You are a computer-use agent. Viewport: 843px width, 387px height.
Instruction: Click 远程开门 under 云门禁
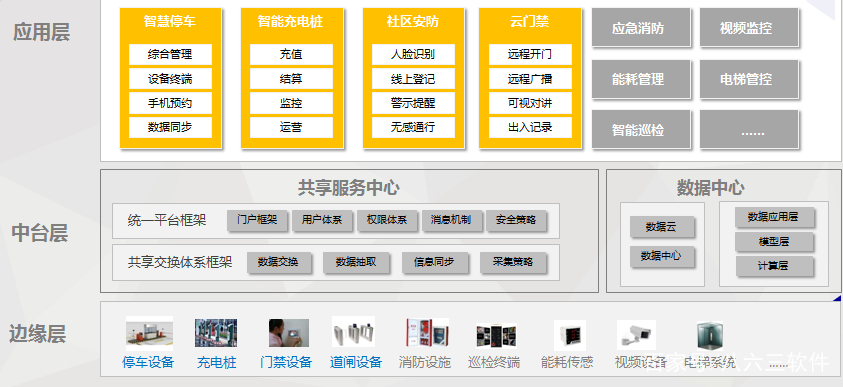[x=530, y=54]
